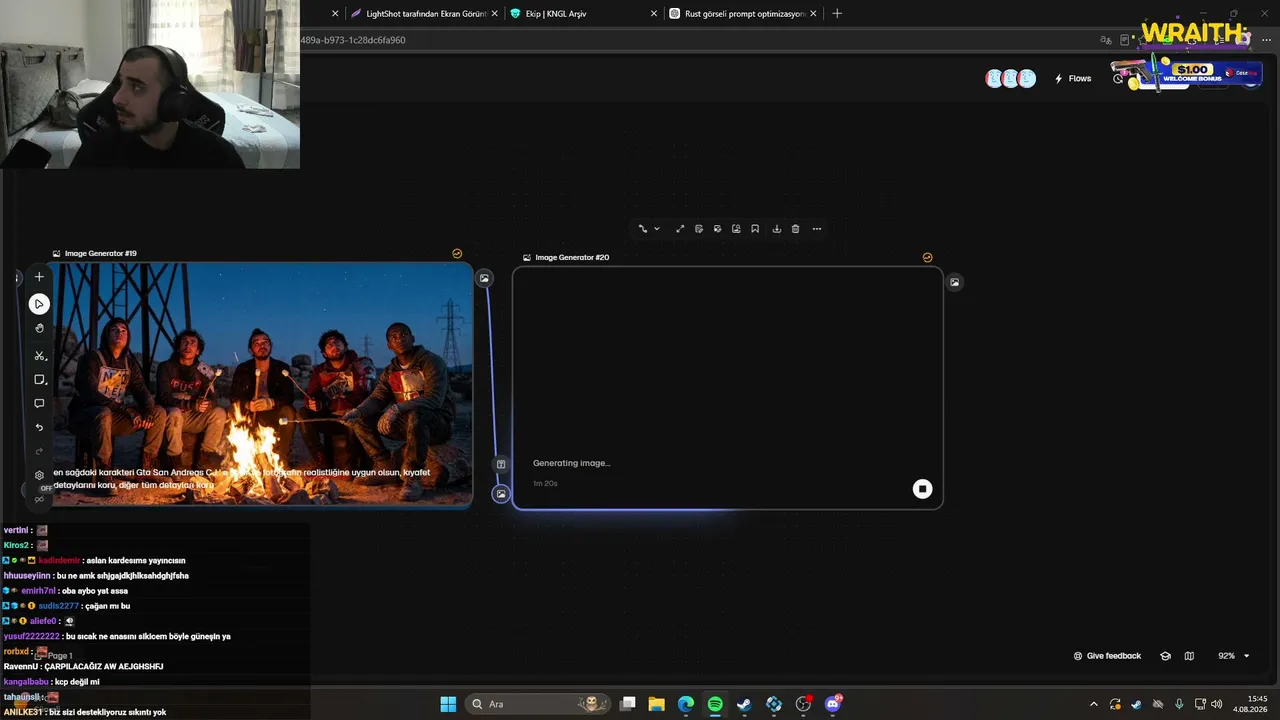The image size is (1280, 720).
Task: Open the campfire generated image thumbnail
Action: click(262, 385)
